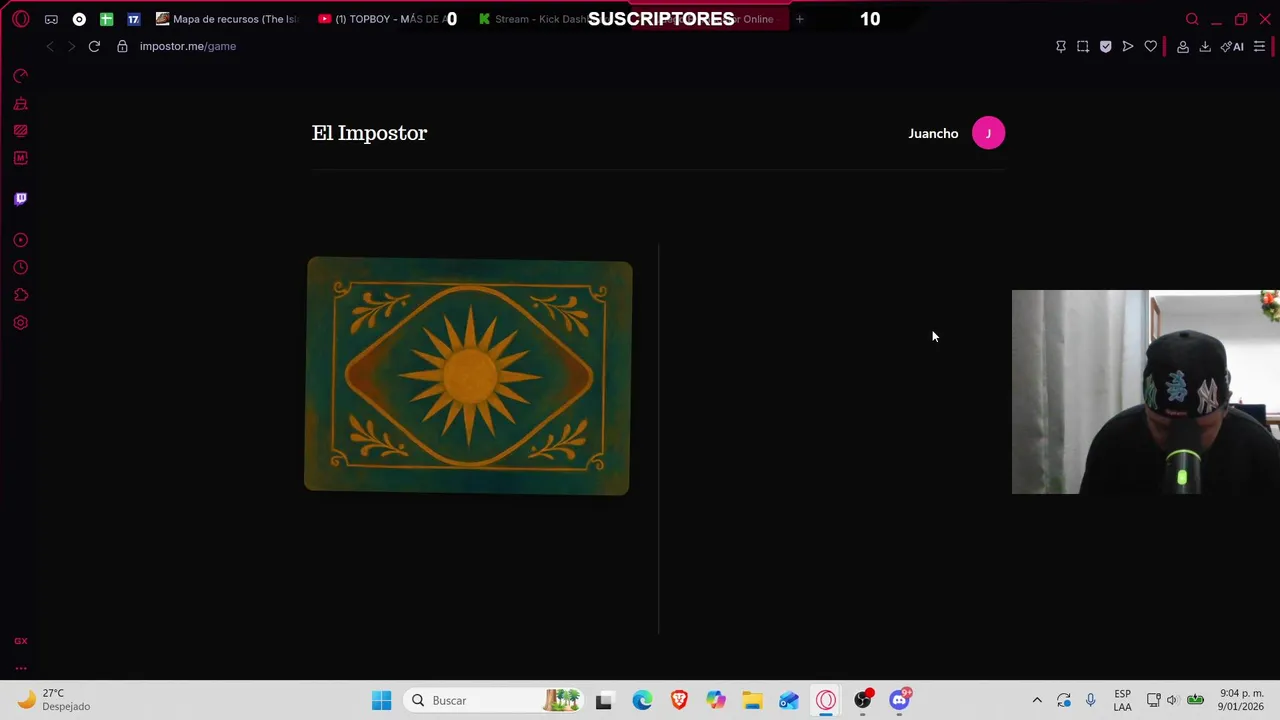Switch to the pinned green plus tab
This screenshot has height=720, width=1280.
click(x=106, y=19)
